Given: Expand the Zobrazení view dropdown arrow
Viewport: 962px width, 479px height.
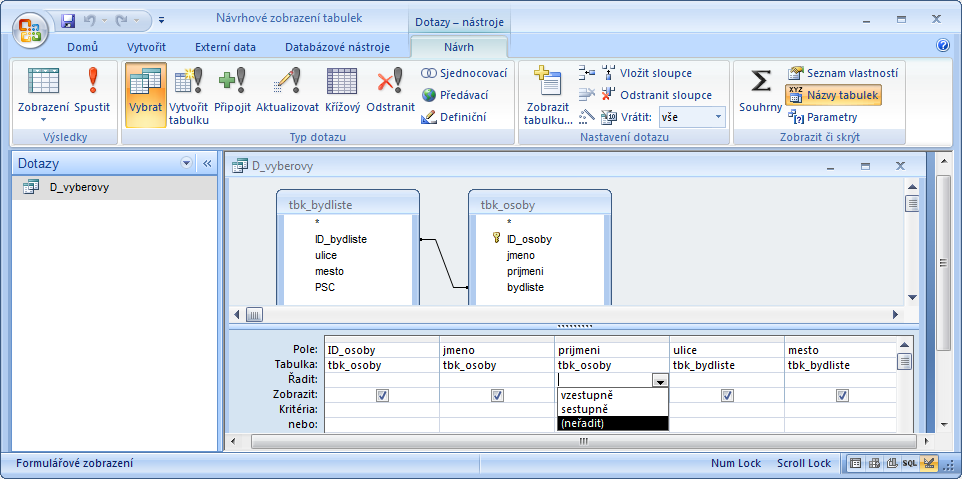Looking at the screenshot, I should [43, 119].
